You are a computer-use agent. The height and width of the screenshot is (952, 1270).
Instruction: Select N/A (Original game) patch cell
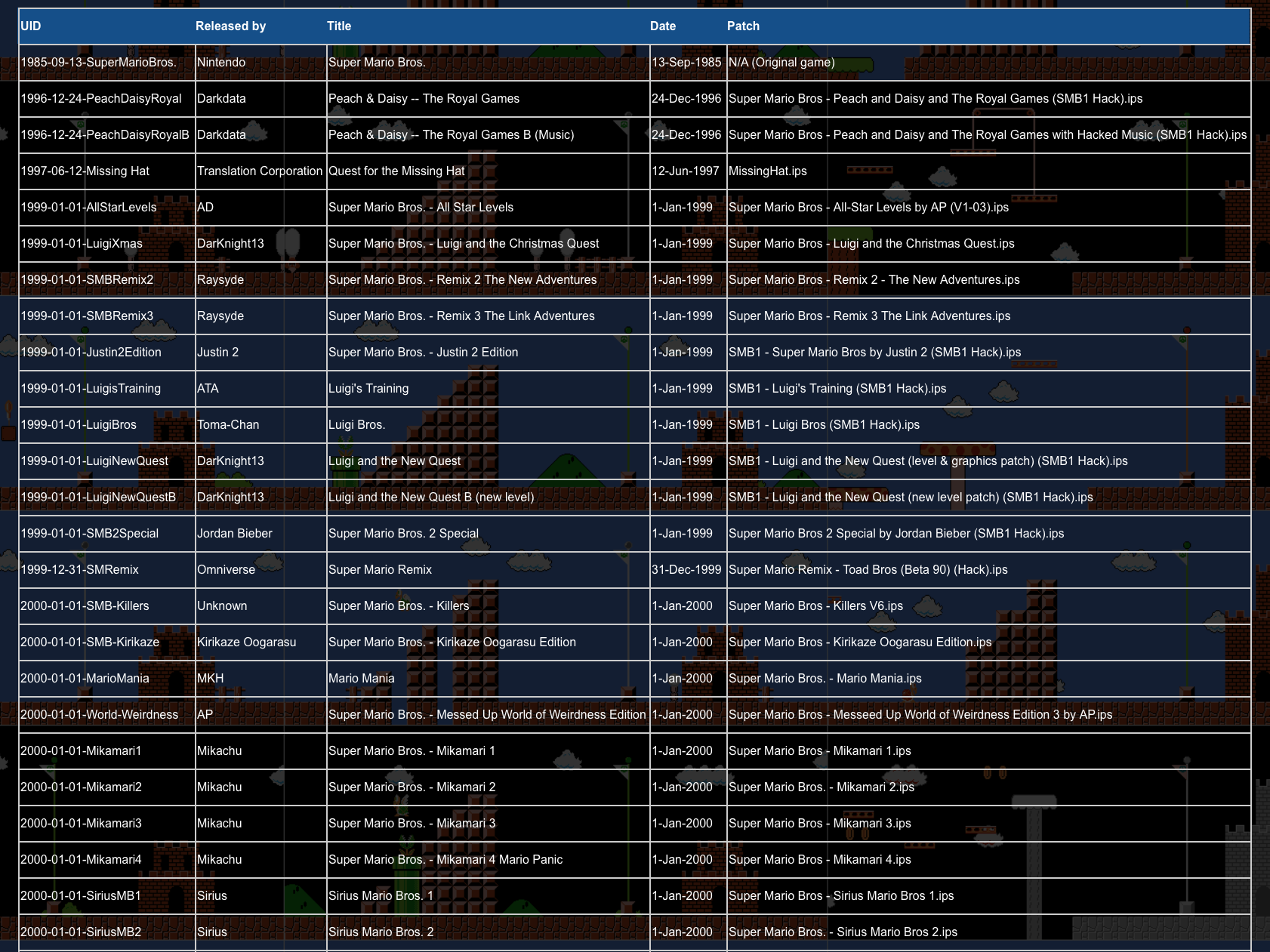pyautogui.click(x=988, y=63)
